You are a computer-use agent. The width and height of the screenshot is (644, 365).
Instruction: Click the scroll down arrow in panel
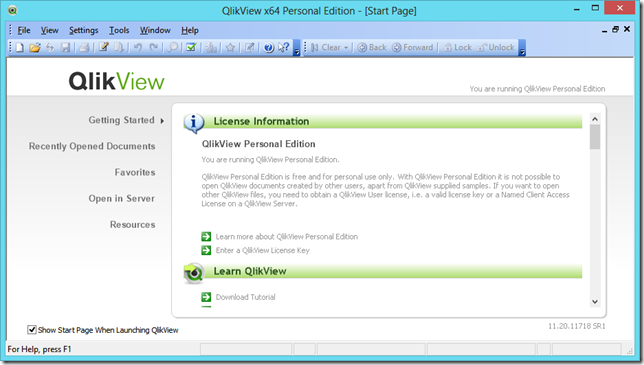595,302
